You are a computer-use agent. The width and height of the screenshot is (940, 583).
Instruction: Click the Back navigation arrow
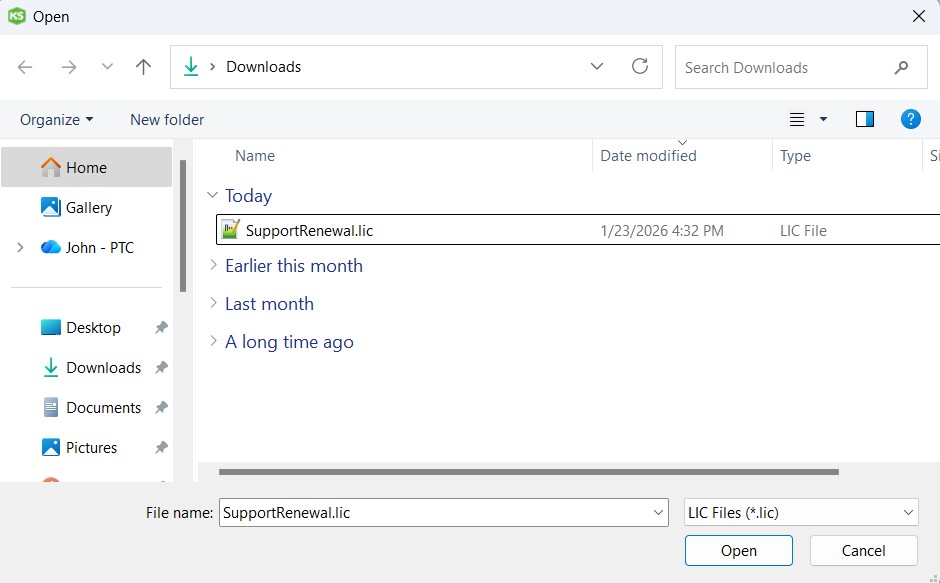point(25,67)
